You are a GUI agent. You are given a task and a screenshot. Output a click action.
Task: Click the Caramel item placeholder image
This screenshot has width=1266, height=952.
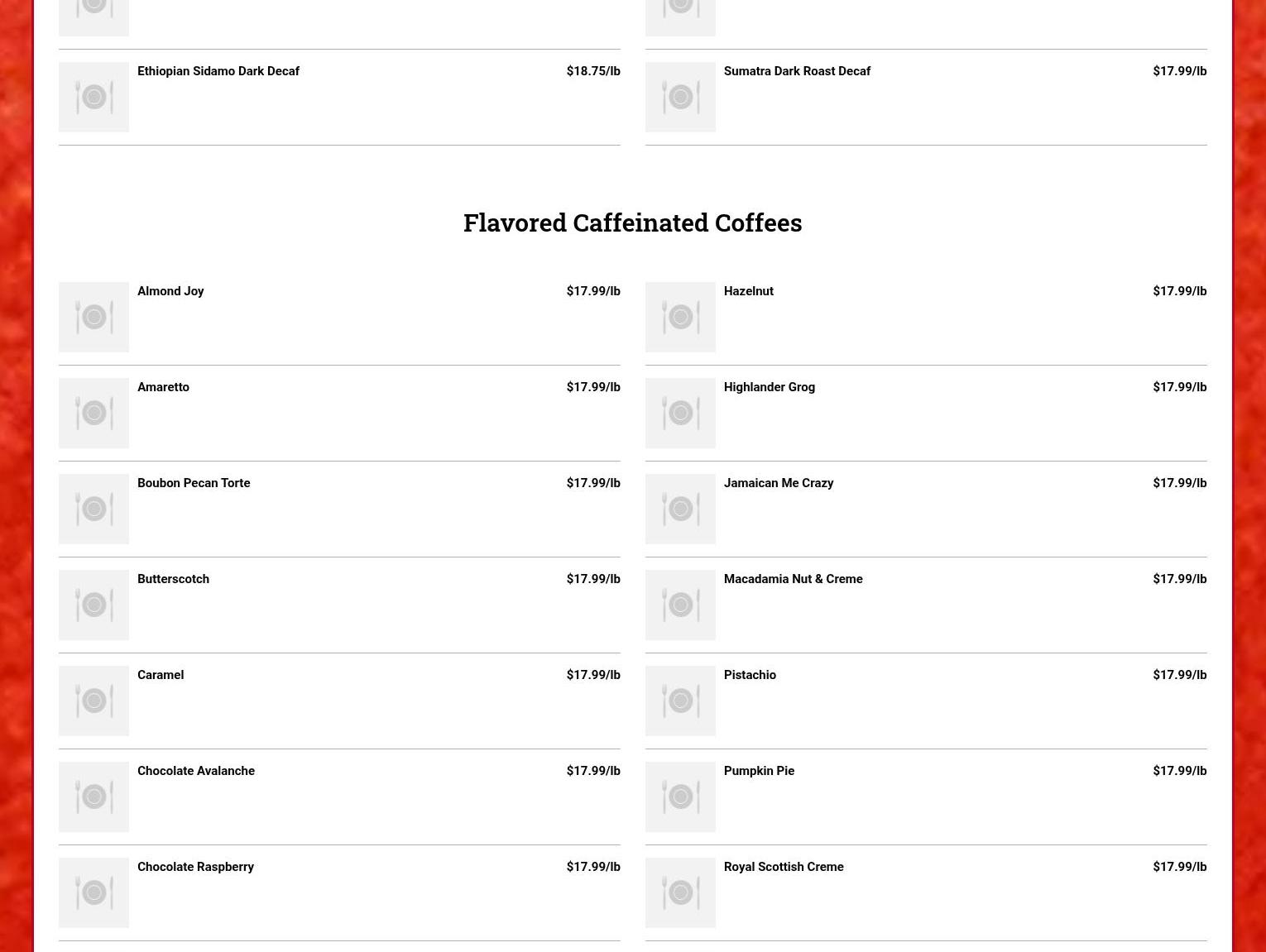coord(94,701)
